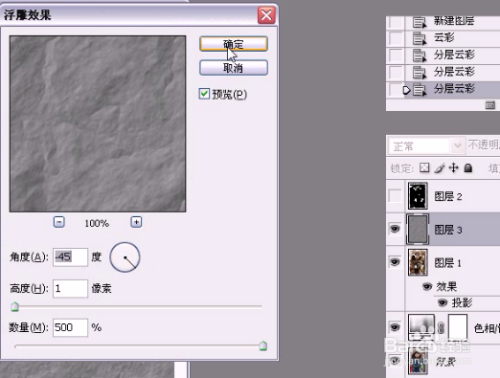This screenshot has width=500, height=378.
Task: Select 云彩 history state
Action: [x=444, y=38]
